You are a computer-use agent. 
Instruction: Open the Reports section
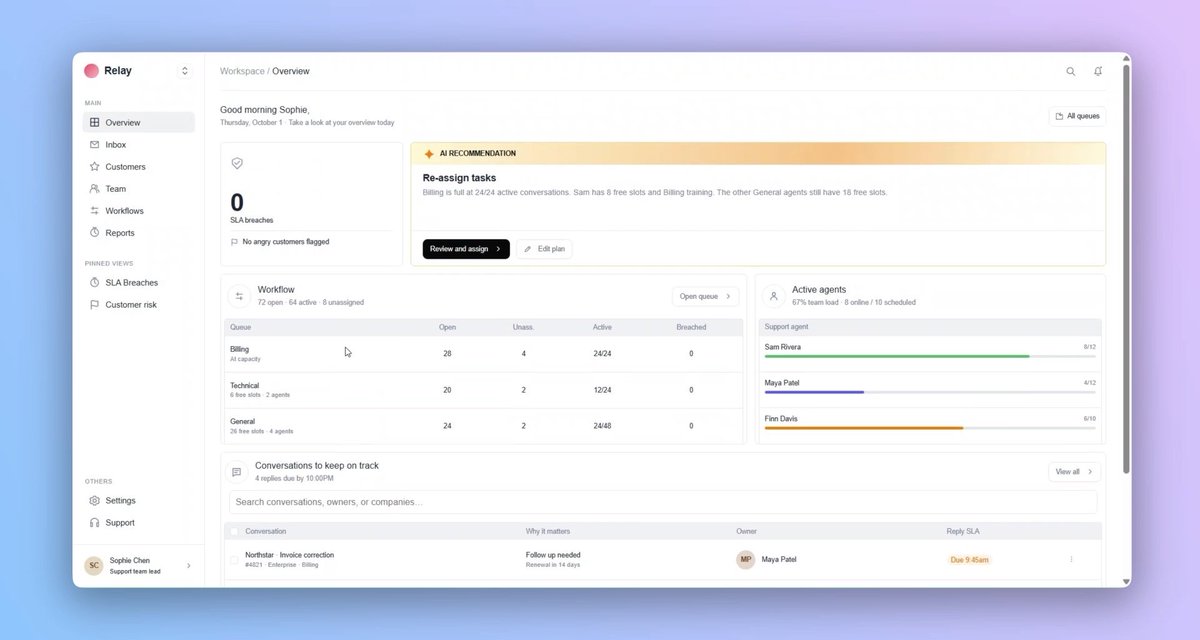tap(139, 233)
